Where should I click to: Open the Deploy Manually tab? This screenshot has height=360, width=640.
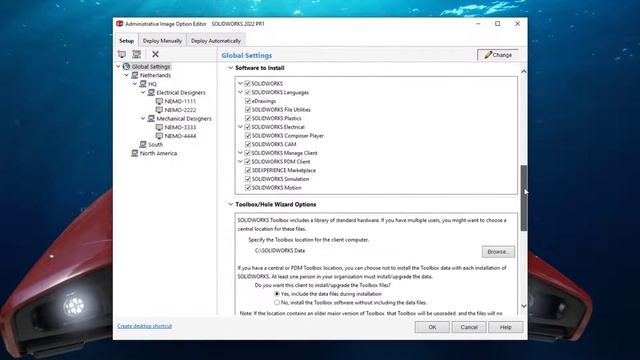coord(162,41)
